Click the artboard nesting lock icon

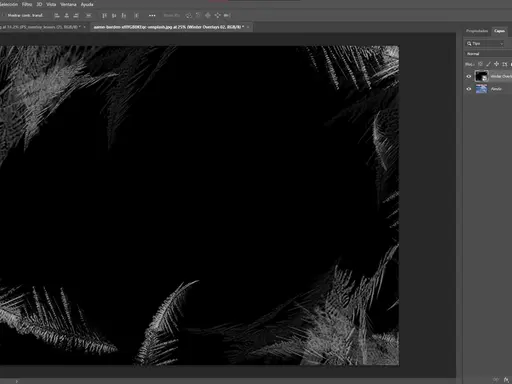pyautogui.click(x=504, y=64)
